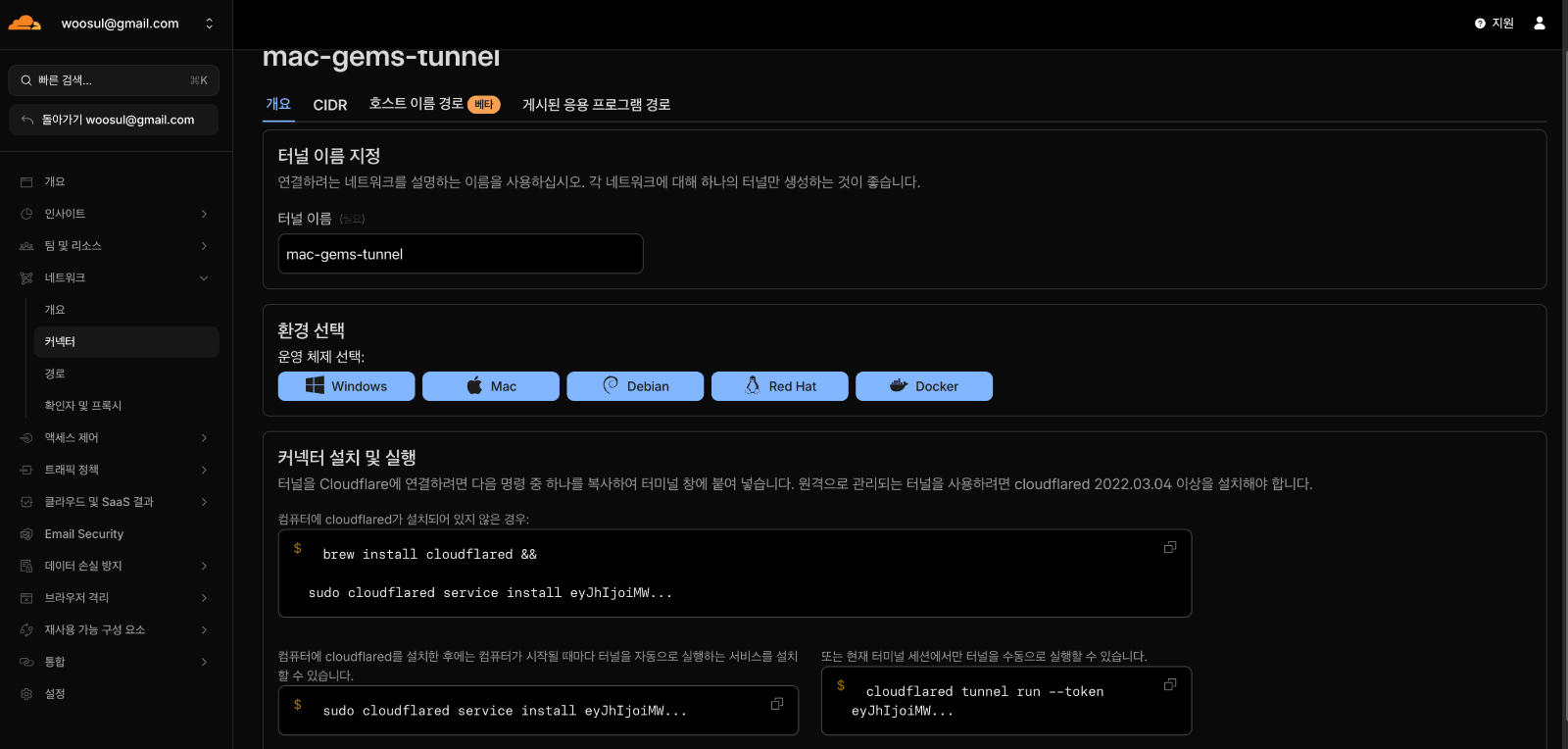Screen dimensions: 1568x749
Task: Expand the 액세스 제어 chevron
Action: pyautogui.click(x=204, y=438)
